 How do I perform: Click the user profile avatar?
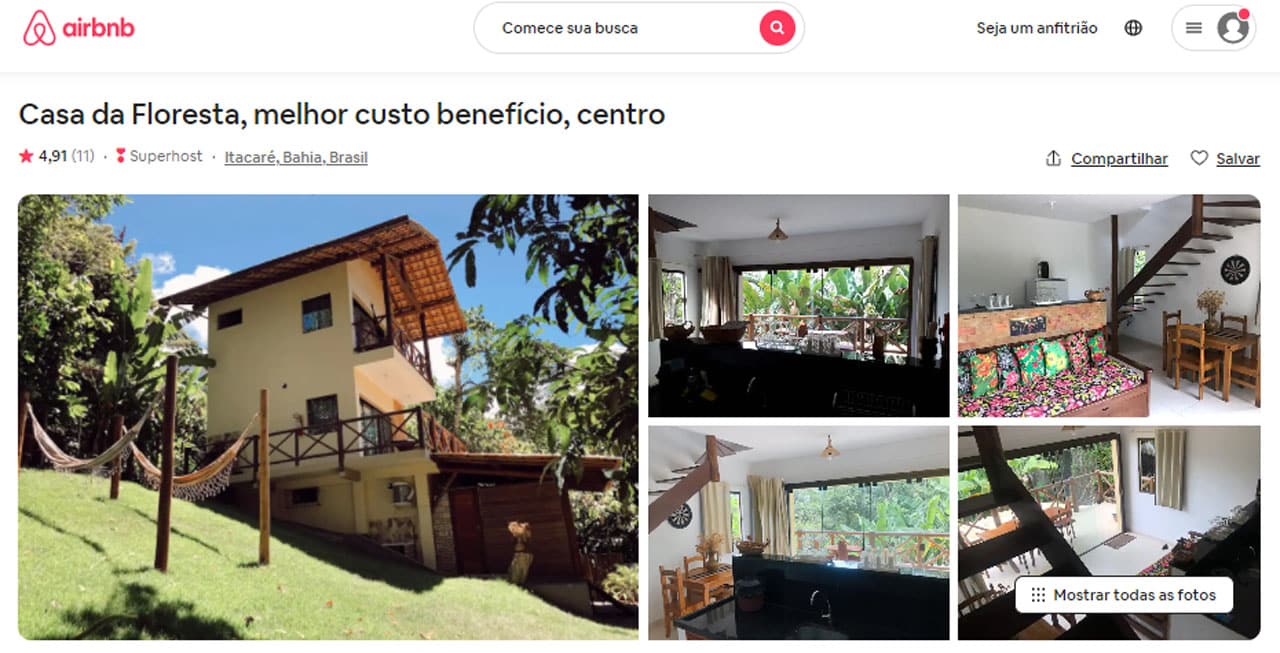[1233, 28]
